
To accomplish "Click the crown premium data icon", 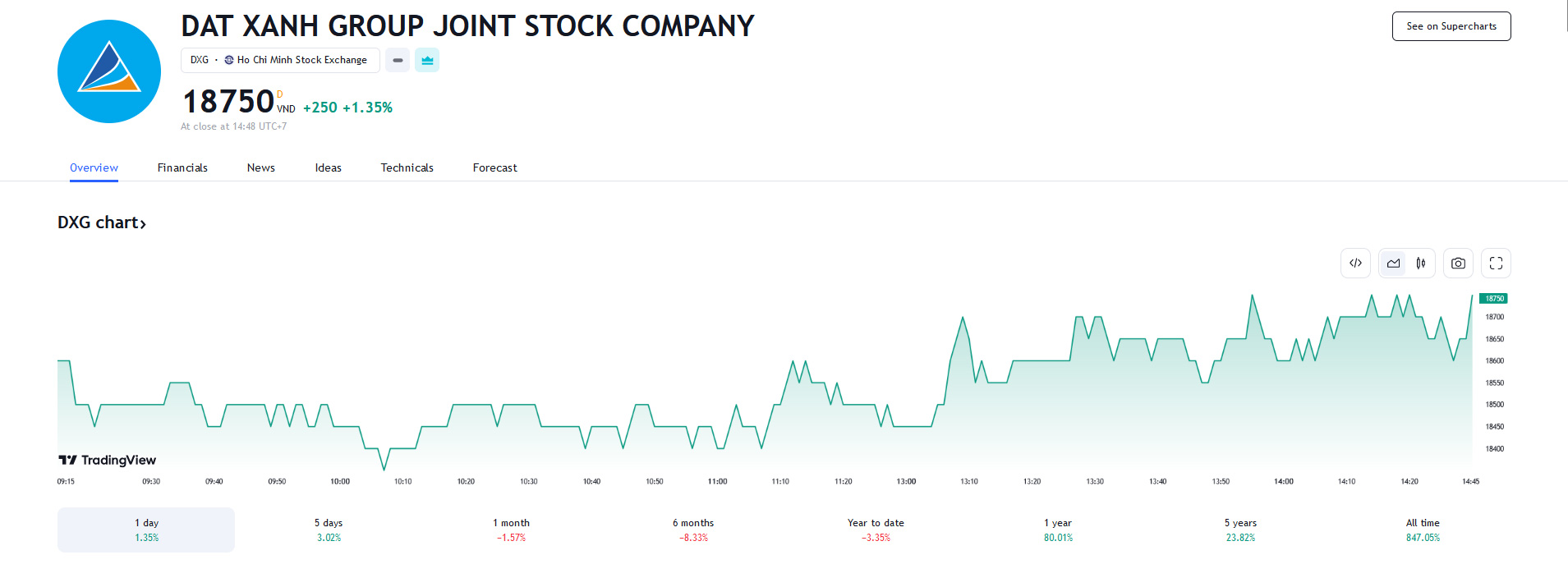I will [x=427, y=60].
